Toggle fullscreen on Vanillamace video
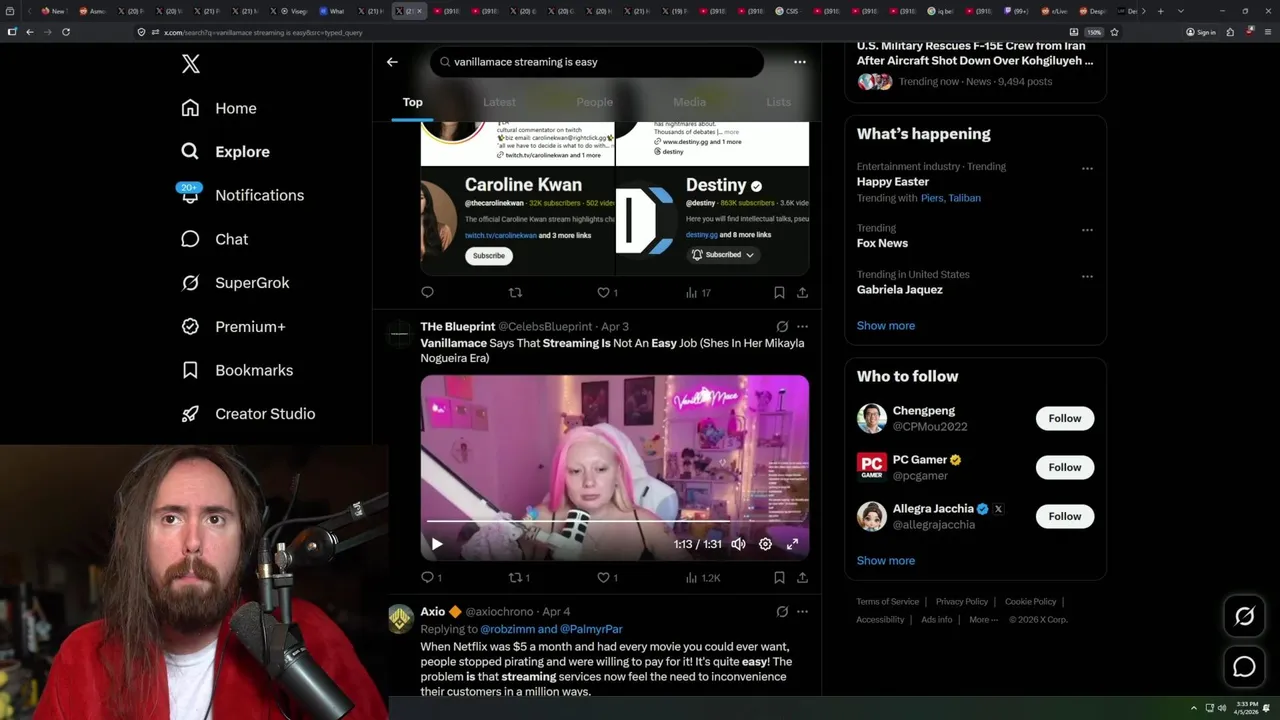This screenshot has height=720, width=1280. pyautogui.click(x=792, y=544)
